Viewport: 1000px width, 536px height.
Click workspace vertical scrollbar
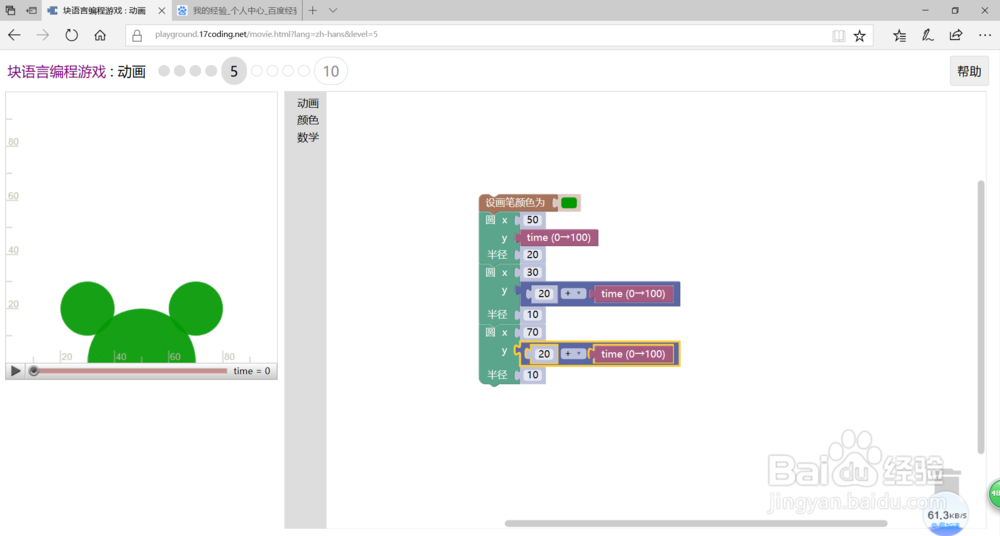pyautogui.click(x=981, y=317)
